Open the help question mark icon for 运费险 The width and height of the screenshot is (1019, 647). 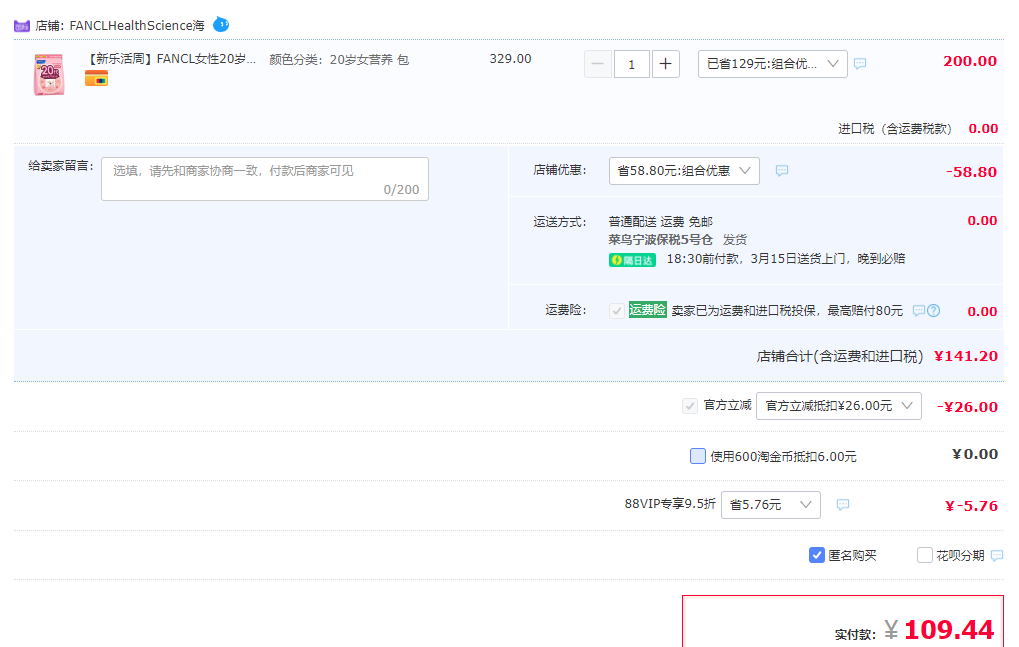[x=934, y=311]
